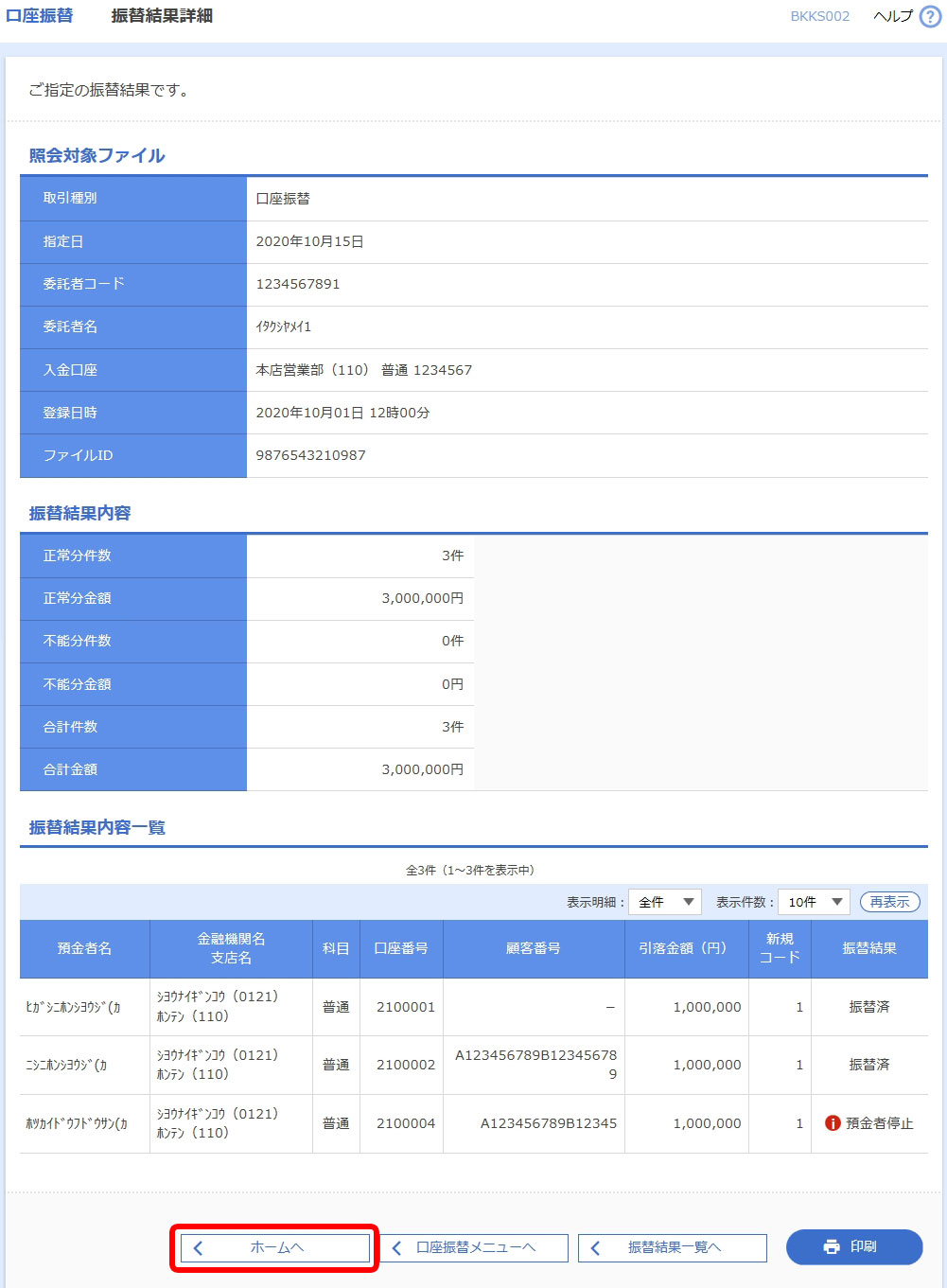Return to 振替結果一覧へ
This screenshot has width=947, height=1288.
pos(673,1248)
